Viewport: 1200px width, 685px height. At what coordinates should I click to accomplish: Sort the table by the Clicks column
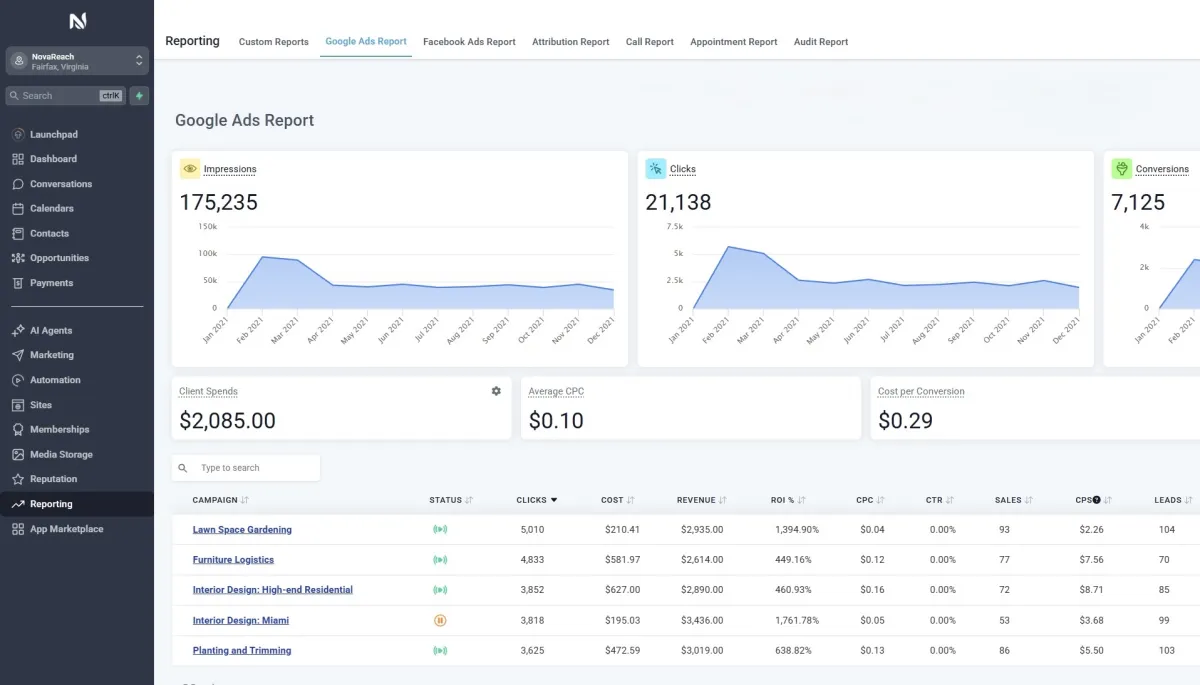[537, 500]
